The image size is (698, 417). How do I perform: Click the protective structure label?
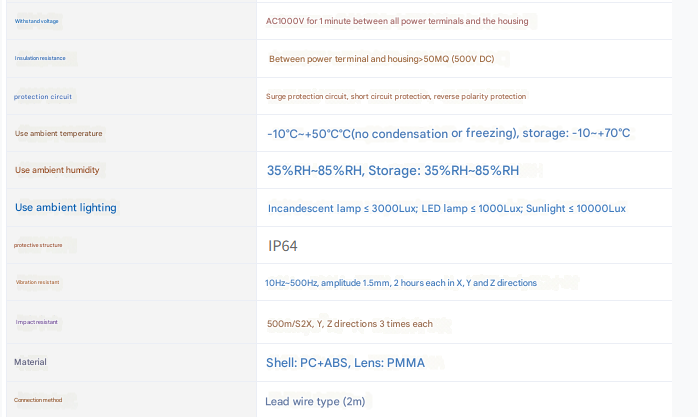coord(38,245)
